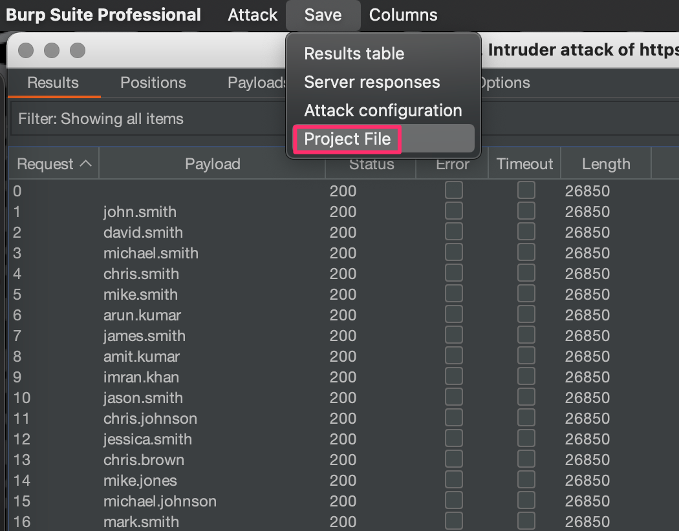Select payload chris.brown
This screenshot has height=532, width=680.
[x=144, y=460]
